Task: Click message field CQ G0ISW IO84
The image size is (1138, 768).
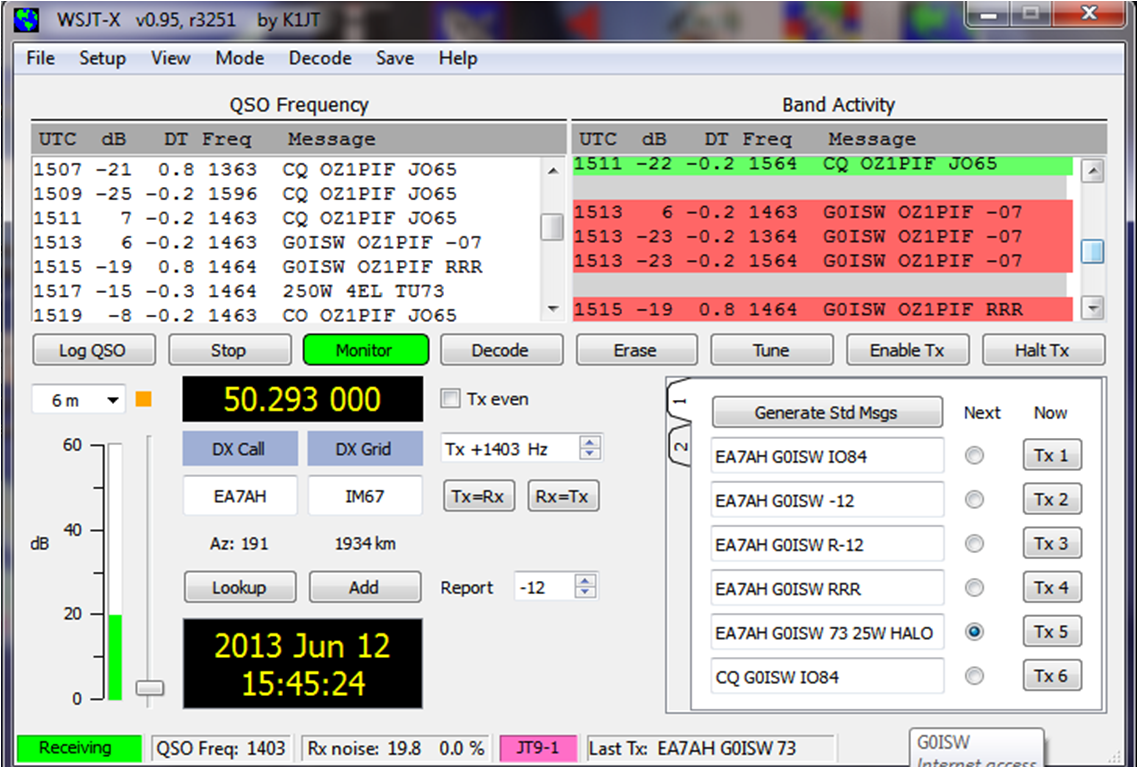Action: point(827,676)
